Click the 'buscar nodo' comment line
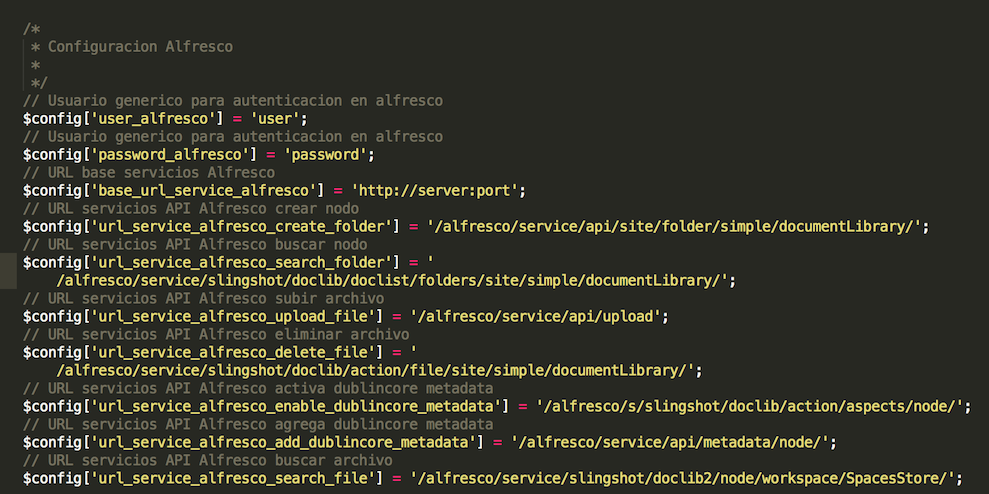 (195, 244)
